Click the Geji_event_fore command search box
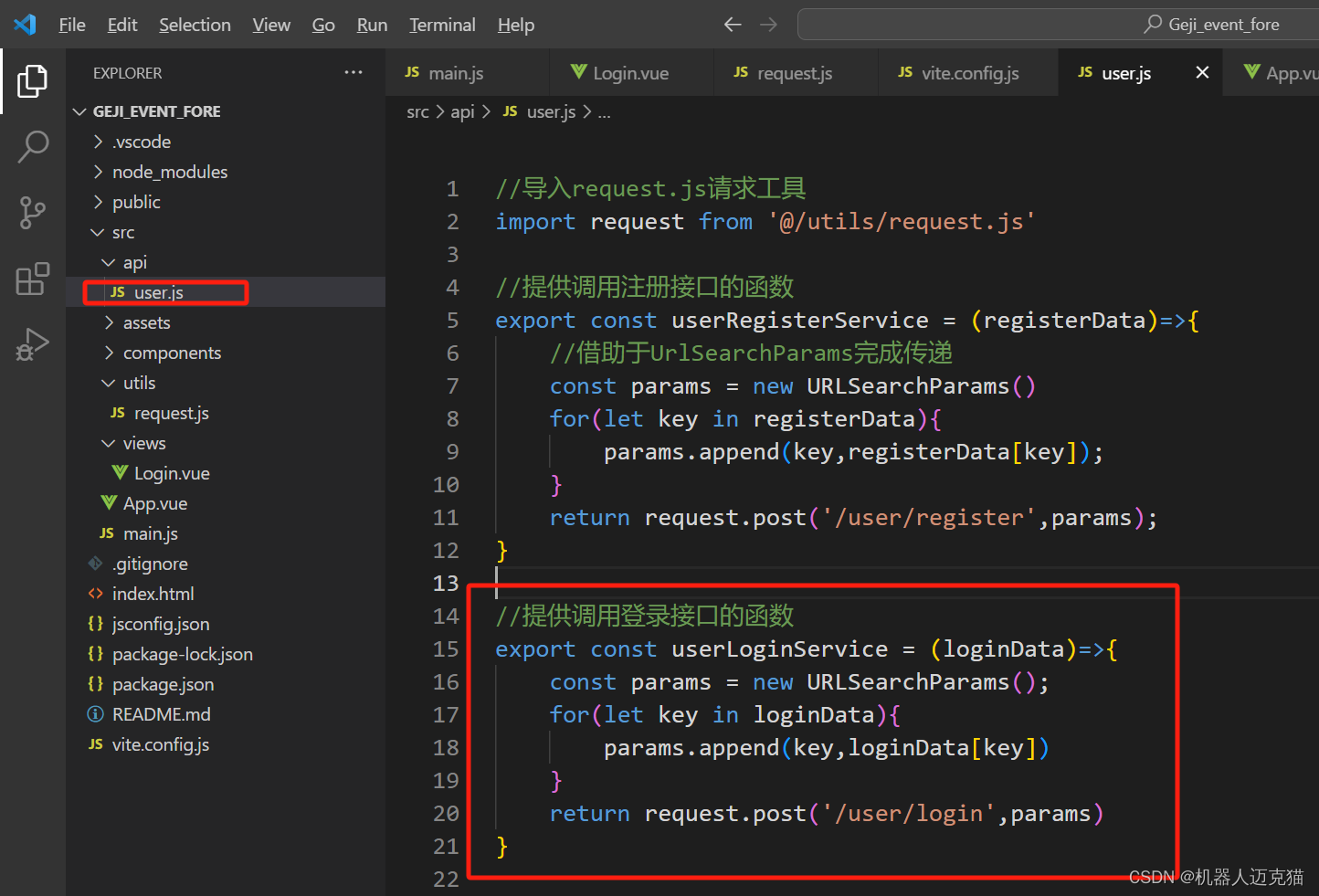This screenshot has height=896, width=1319. (1058, 25)
